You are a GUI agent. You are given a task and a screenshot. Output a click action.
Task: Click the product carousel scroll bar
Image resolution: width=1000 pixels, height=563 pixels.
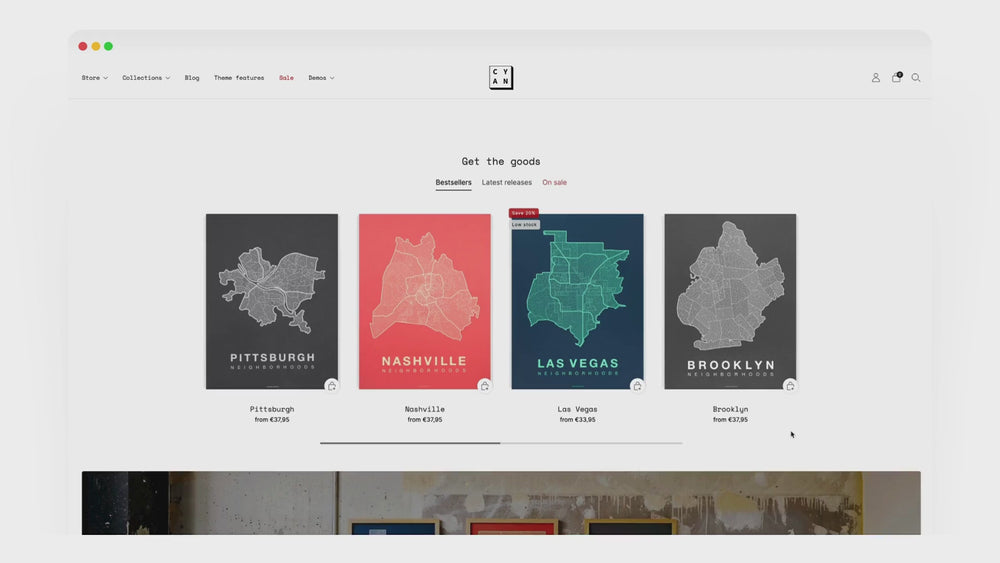click(x=501, y=443)
